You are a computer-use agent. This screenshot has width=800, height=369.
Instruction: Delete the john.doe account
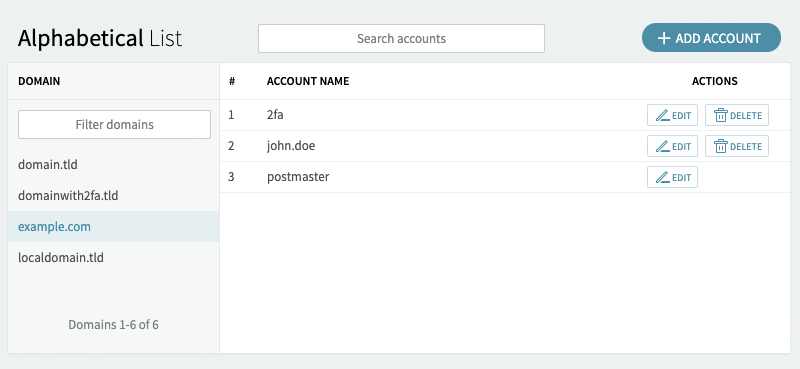737,146
